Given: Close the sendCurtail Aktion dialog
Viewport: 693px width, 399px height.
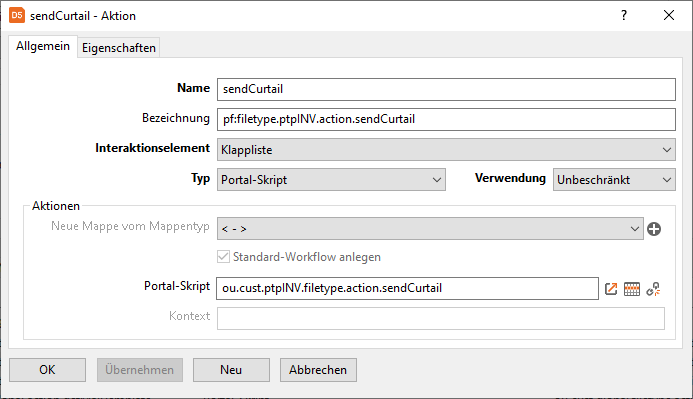Looking at the screenshot, I should [x=669, y=15].
